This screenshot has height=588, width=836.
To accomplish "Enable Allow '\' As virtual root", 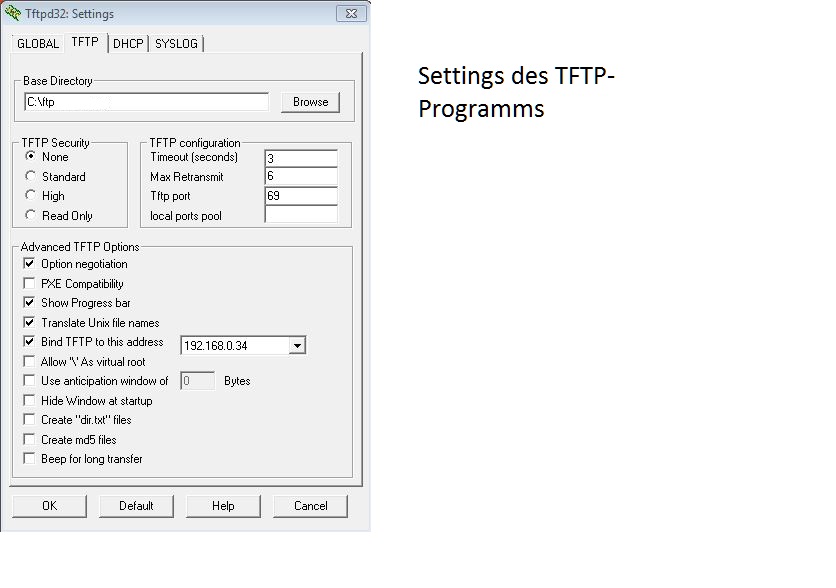I will click(29, 361).
